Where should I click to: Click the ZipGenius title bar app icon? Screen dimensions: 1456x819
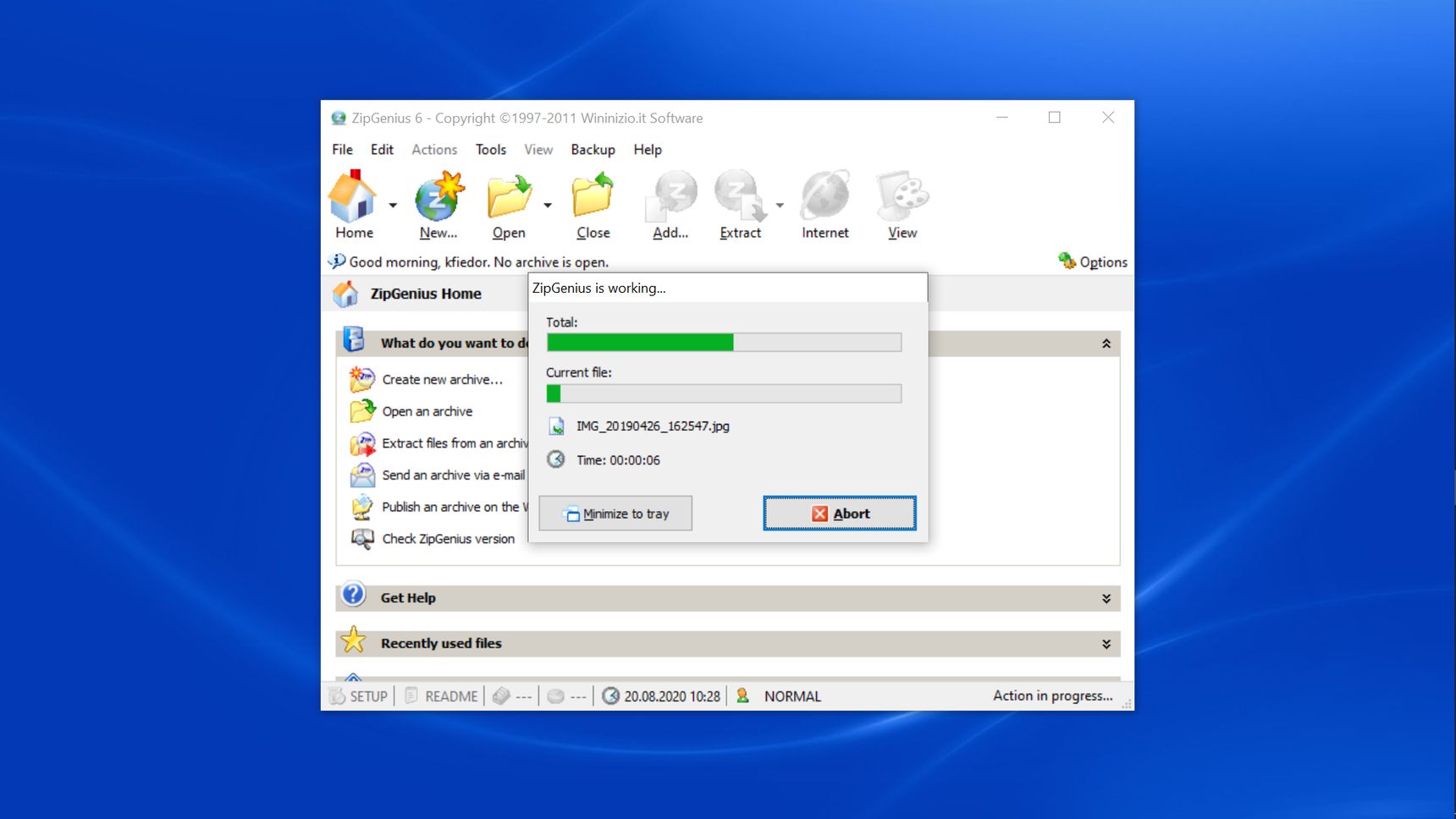339,118
